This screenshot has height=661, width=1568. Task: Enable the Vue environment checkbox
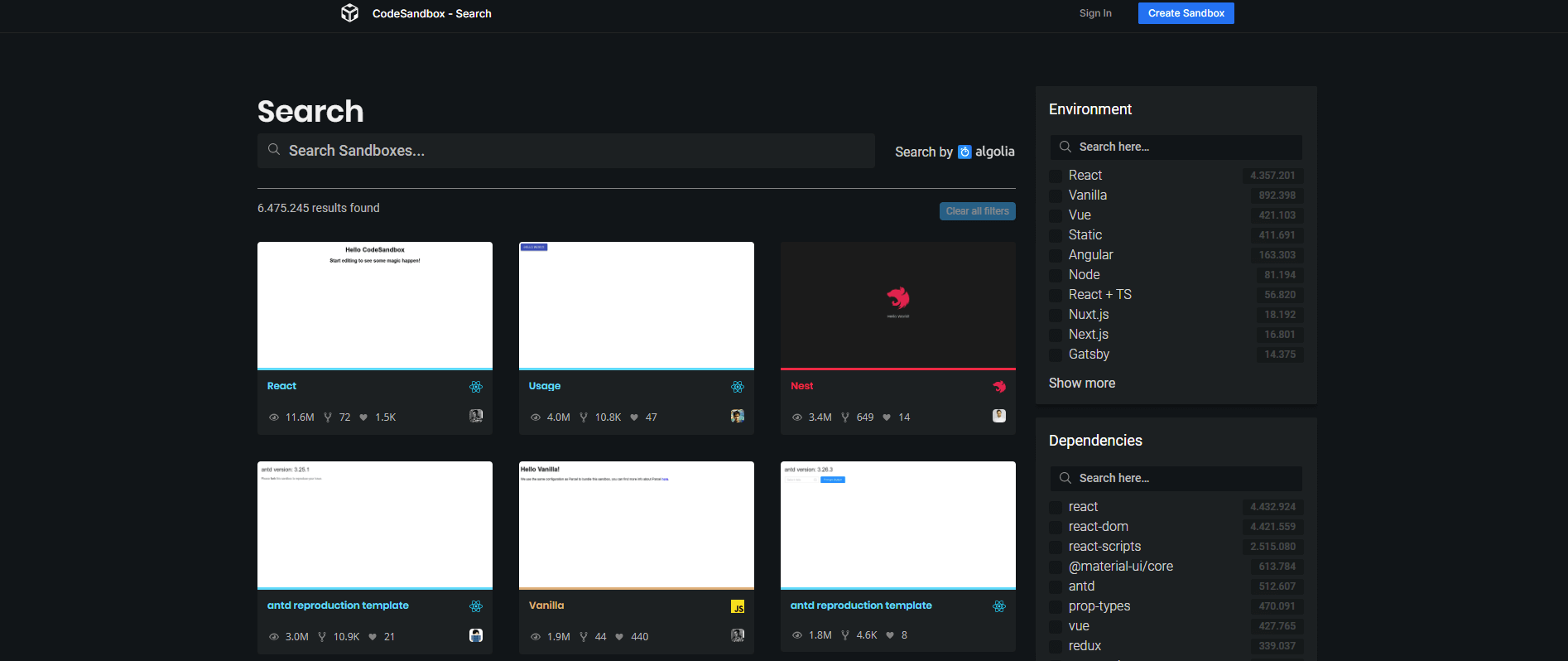pos(1056,215)
